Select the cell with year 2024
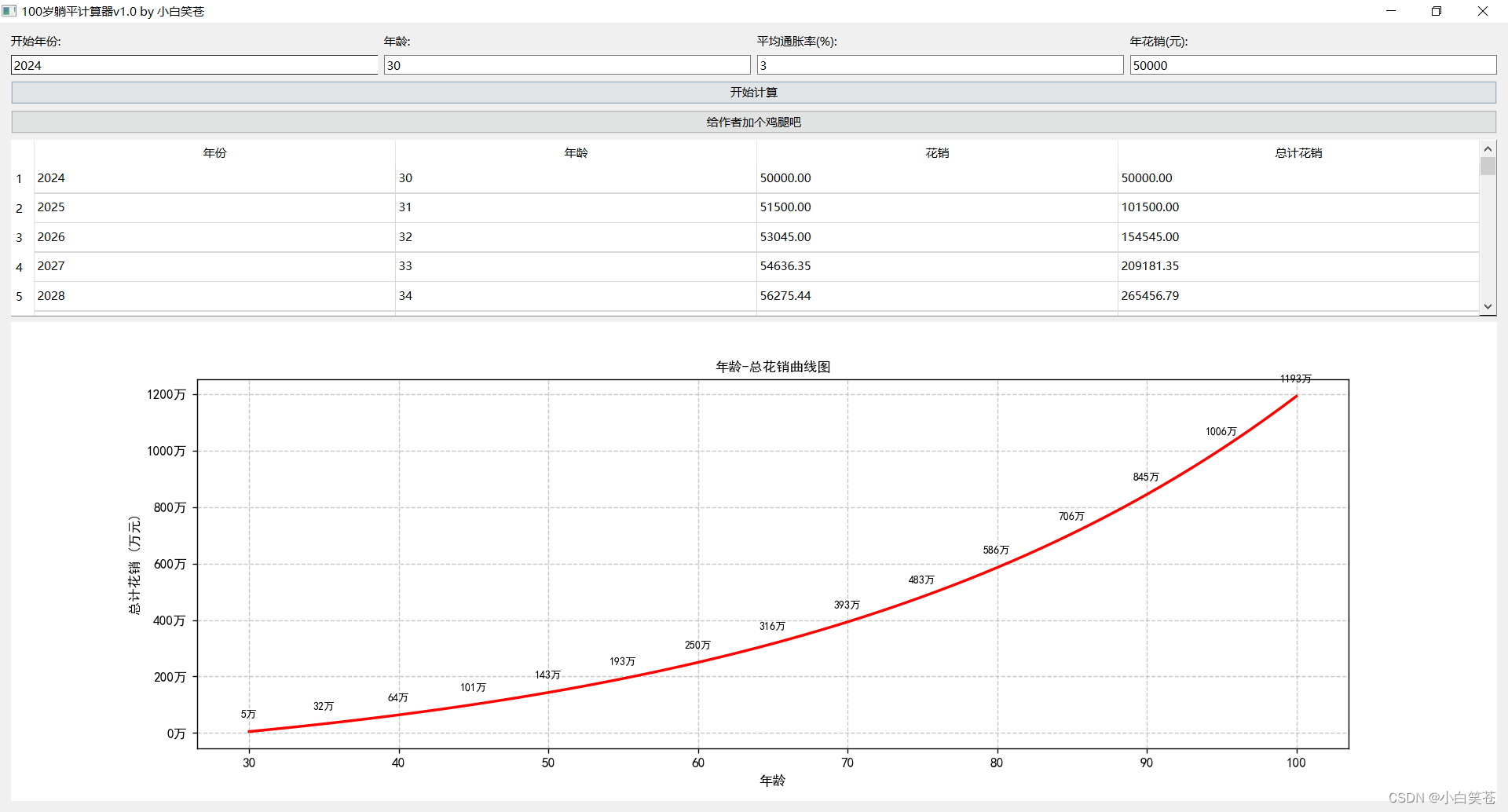The image size is (1508, 812). click(x=214, y=178)
